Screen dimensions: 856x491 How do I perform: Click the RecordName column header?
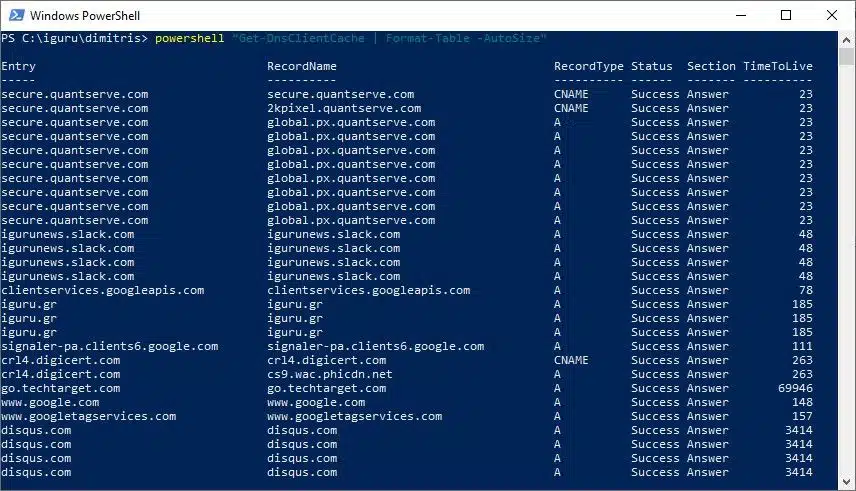302,66
